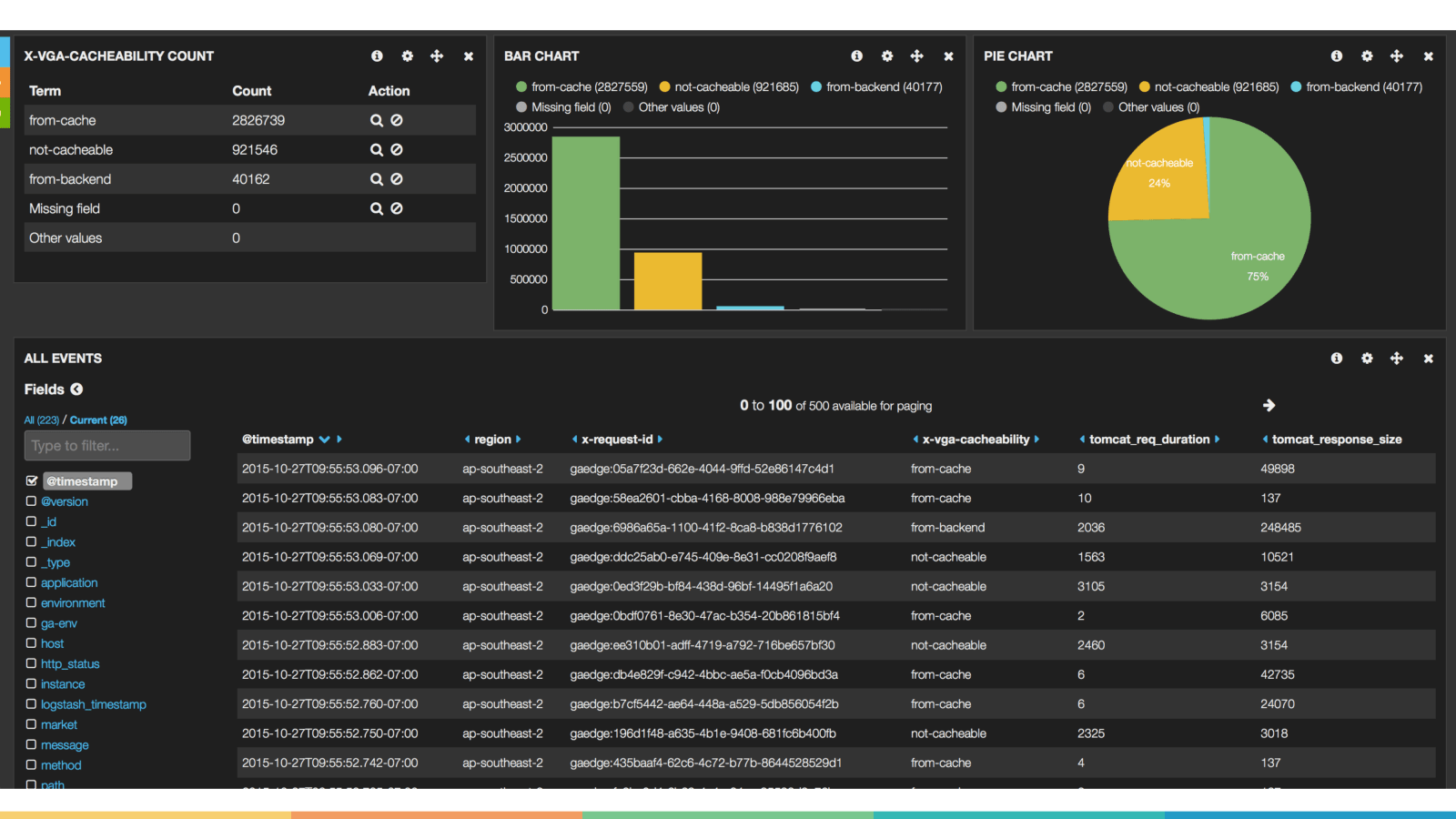
Task: Open info for X-VGA-Cacheability Count panel
Action: pyautogui.click(x=377, y=56)
